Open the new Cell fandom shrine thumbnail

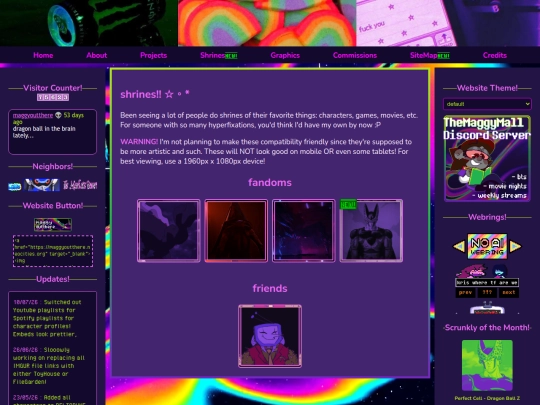pos(371,230)
